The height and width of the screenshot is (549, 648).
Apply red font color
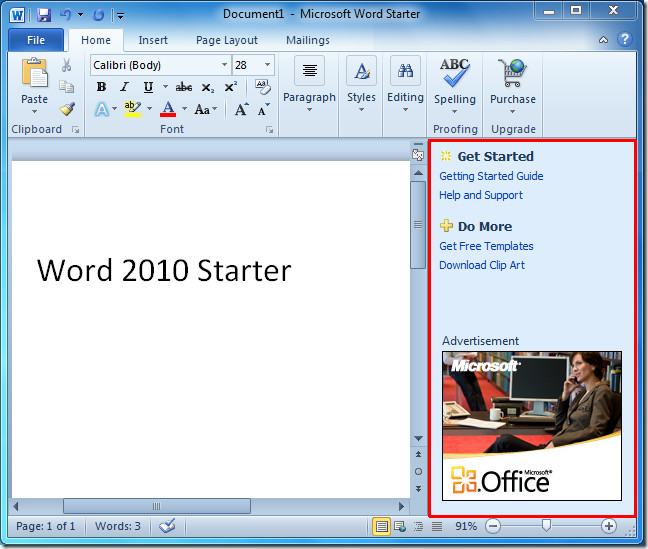tap(168, 109)
